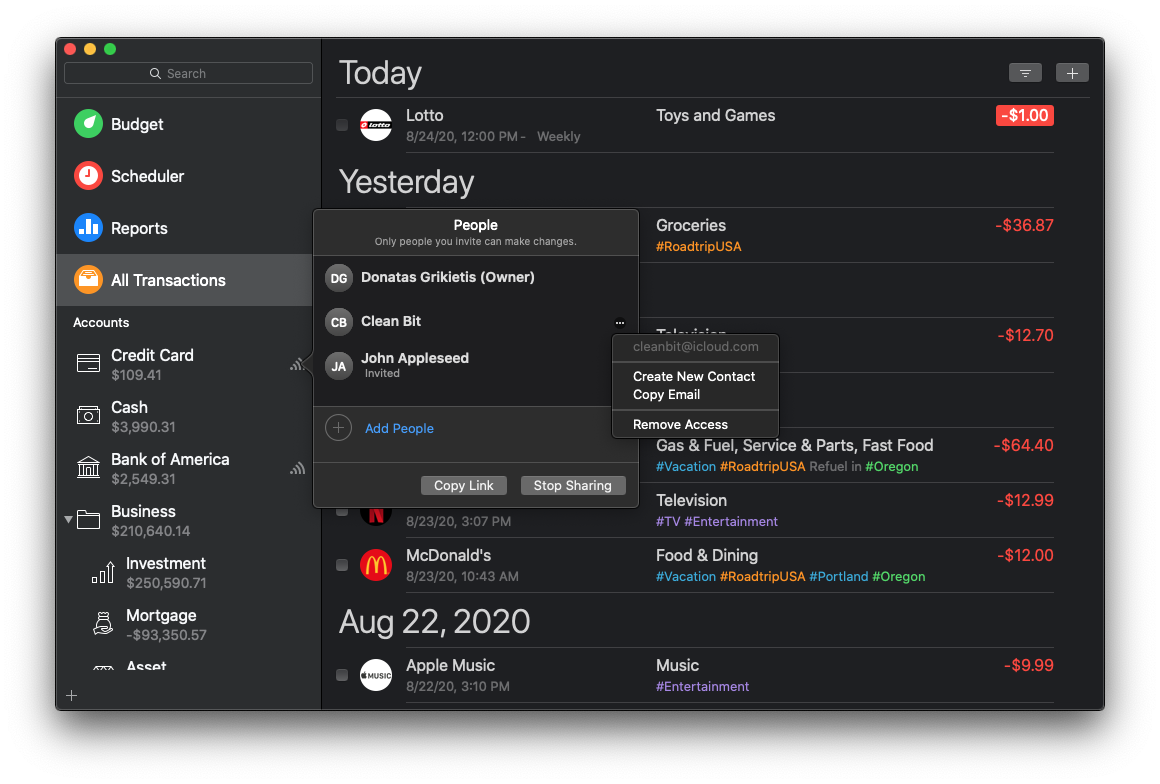1160x784 pixels.
Task: Click inside the Search field
Action: [188, 72]
